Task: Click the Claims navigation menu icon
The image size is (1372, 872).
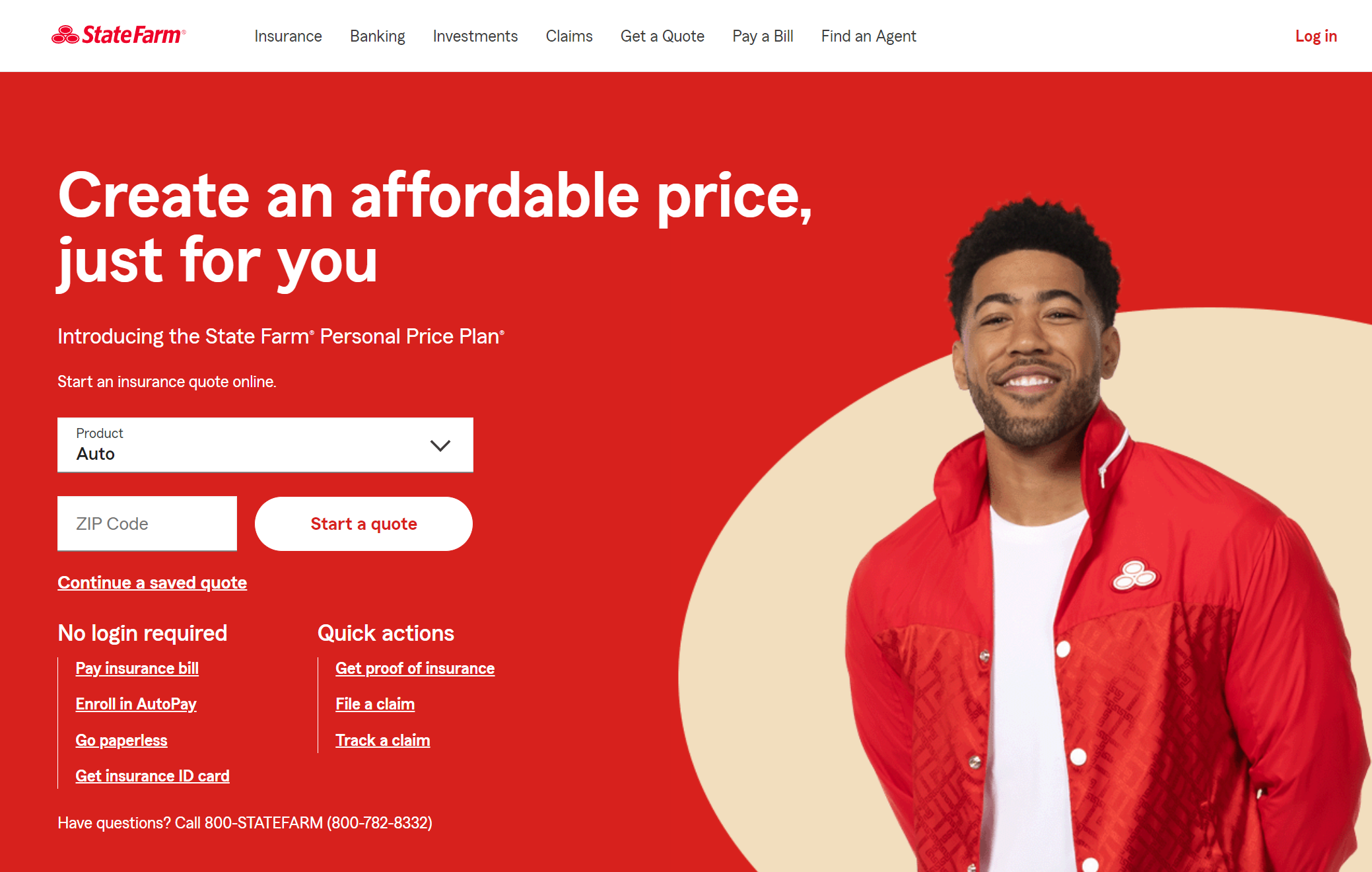Action: 570,36
